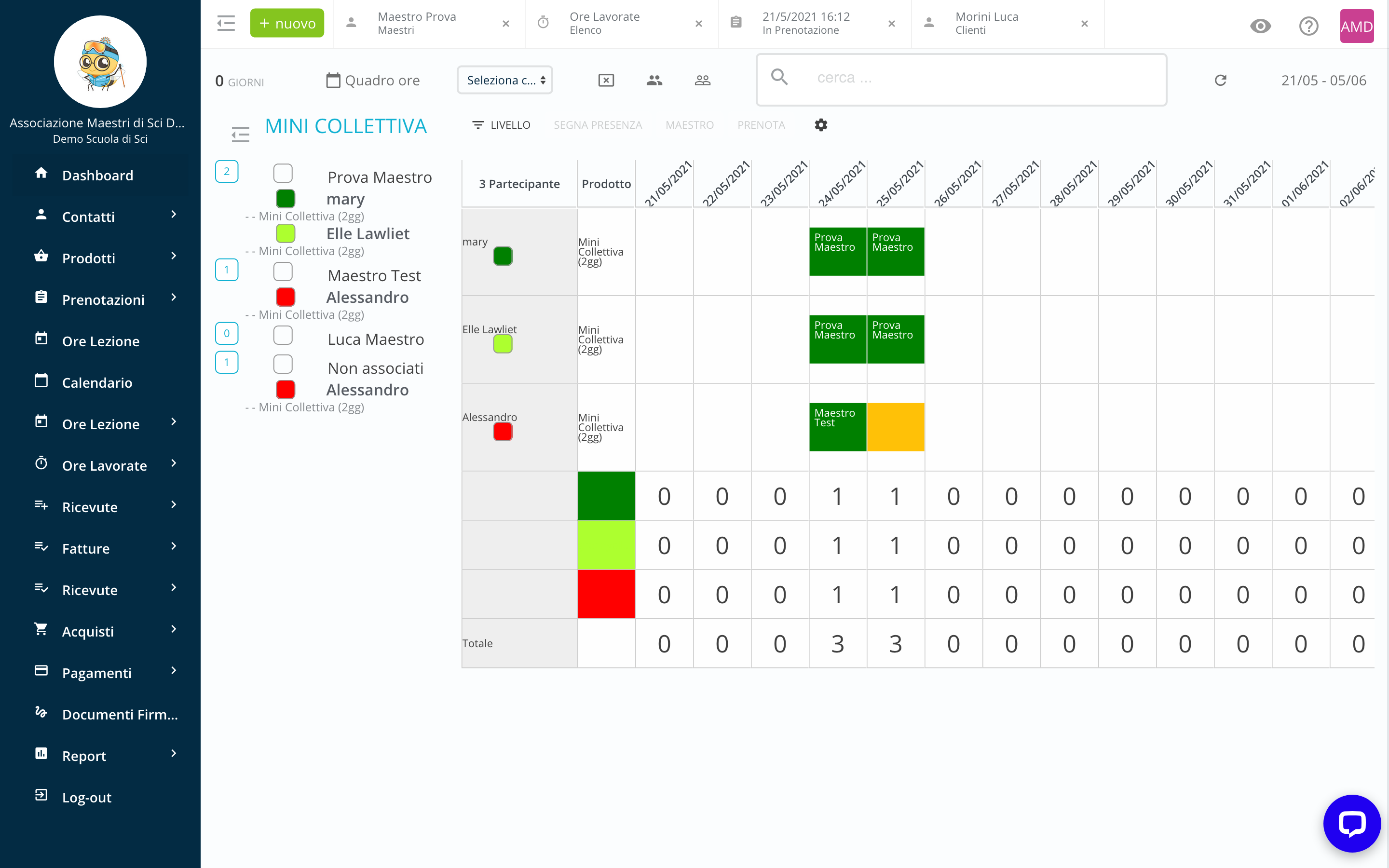Click the orange cell in Alessandro row
Image resolution: width=1389 pixels, height=868 pixels.
tap(896, 427)
